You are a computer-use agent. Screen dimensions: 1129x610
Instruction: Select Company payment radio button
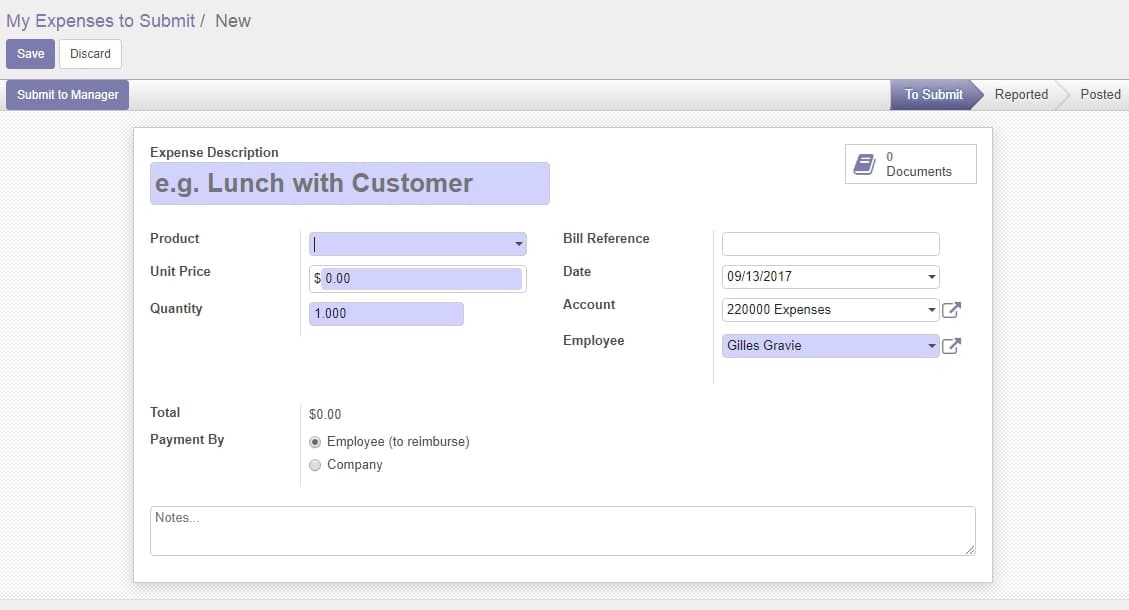point(315,465)
